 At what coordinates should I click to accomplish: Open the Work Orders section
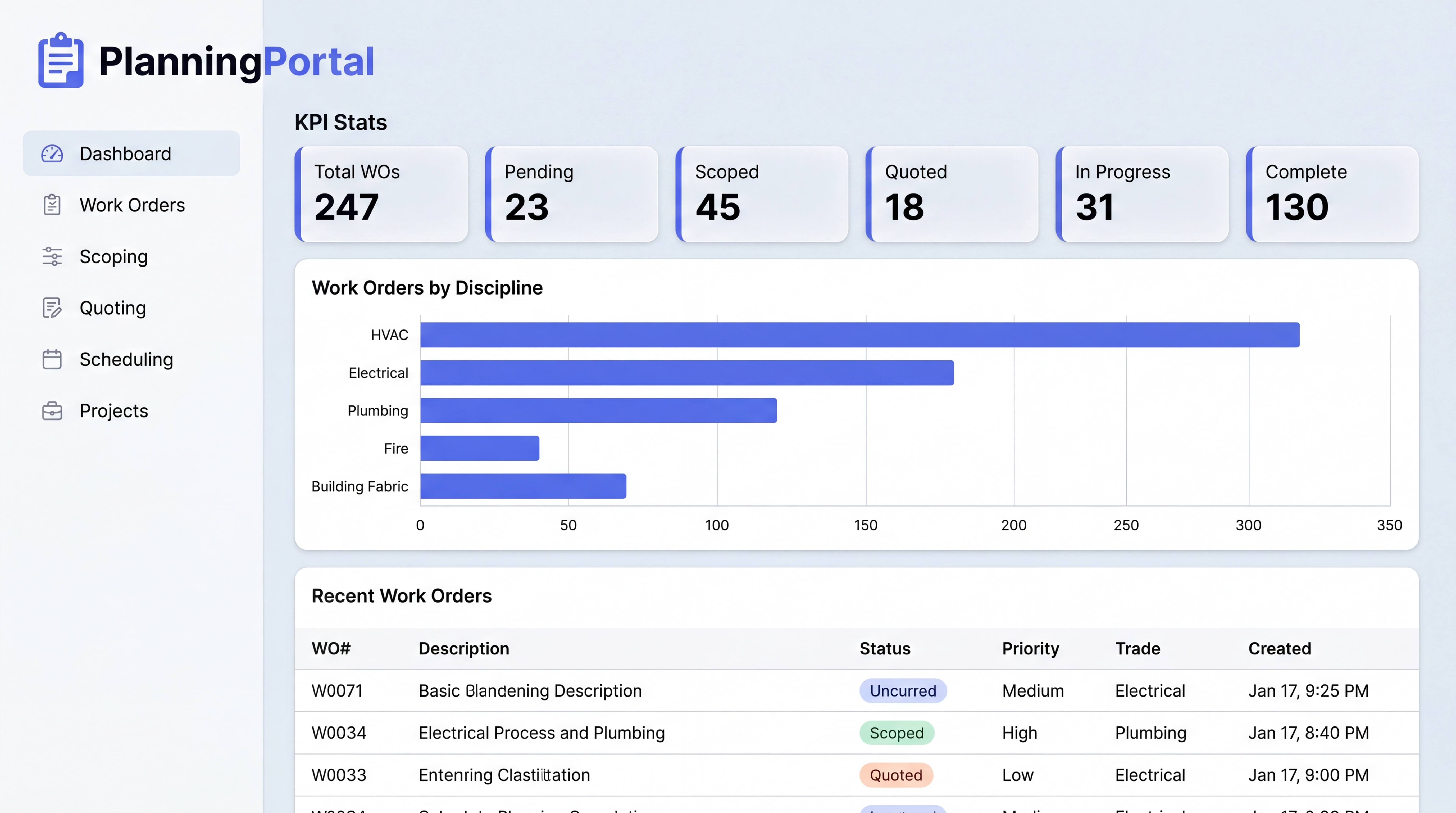(x=132, y=205)
